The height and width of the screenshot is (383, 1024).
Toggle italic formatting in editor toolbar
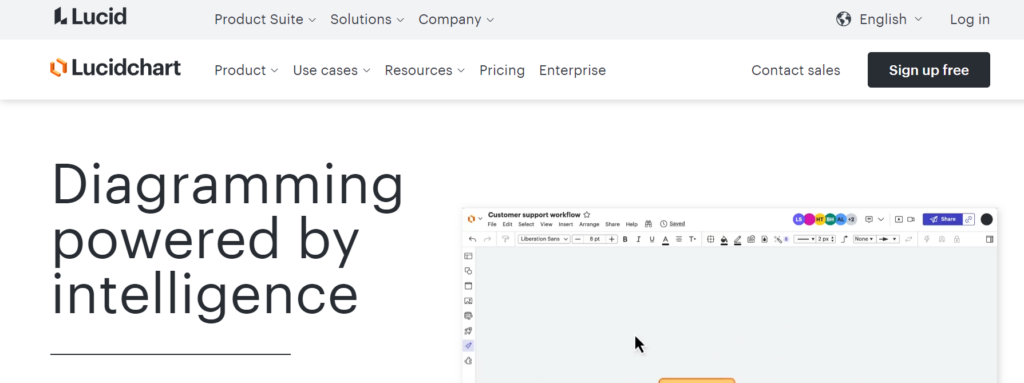(x=638, y=239)
